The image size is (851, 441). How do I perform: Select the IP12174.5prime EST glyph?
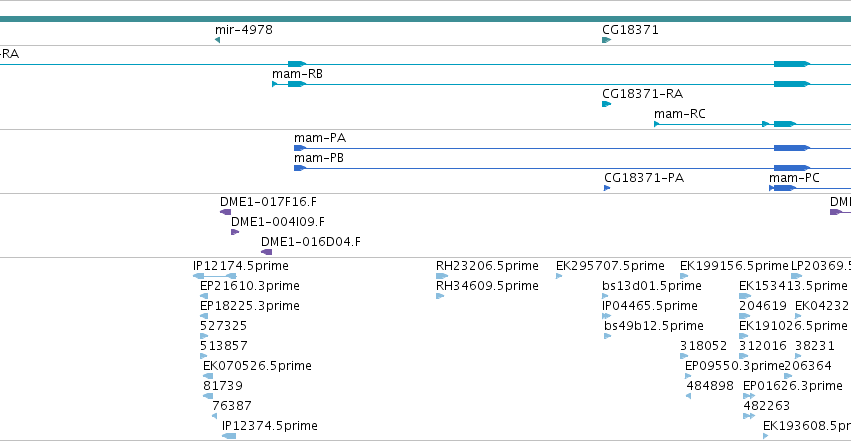coord(214,276)
